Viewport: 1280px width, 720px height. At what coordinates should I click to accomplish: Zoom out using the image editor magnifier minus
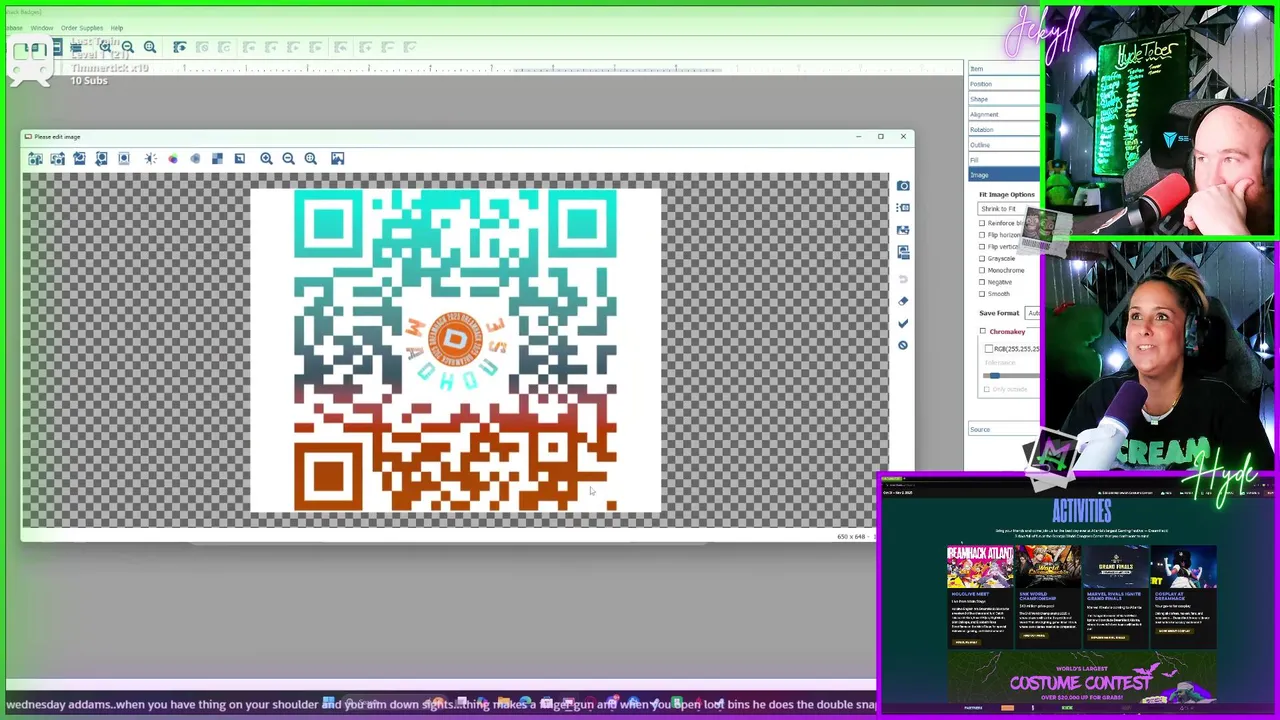pos(288,158)
